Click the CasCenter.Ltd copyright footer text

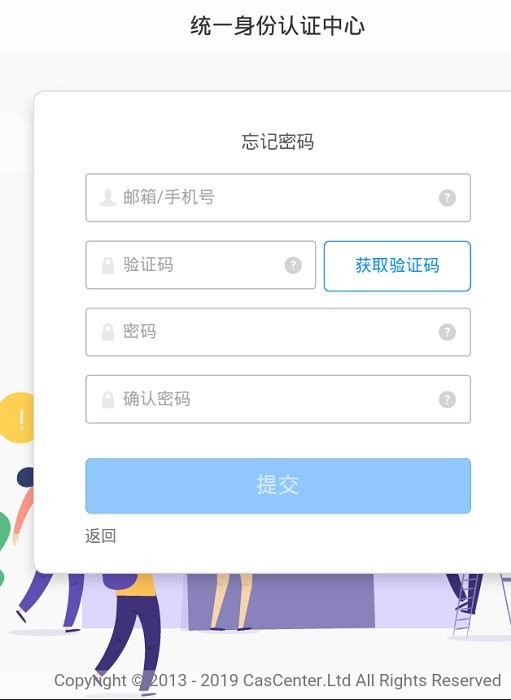(x=277, y=680)
